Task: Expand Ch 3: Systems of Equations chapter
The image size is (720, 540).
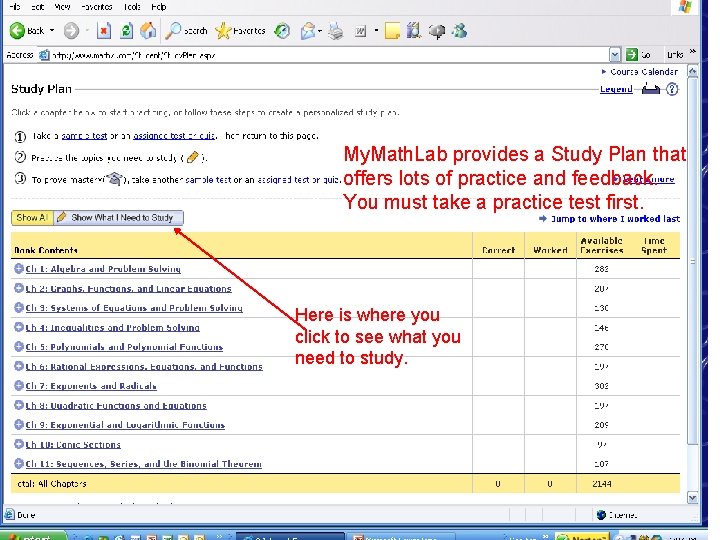Action: [x=18, y=308]
